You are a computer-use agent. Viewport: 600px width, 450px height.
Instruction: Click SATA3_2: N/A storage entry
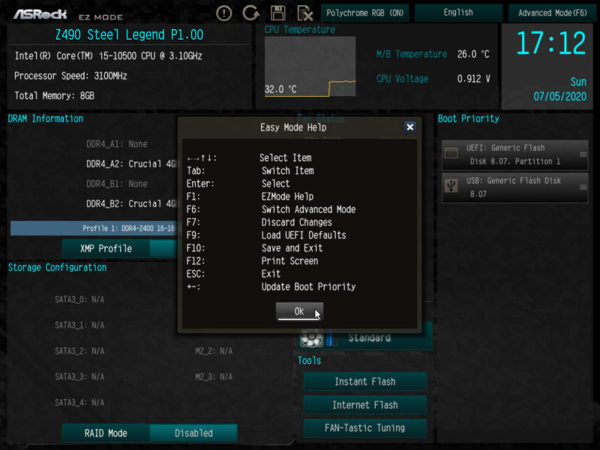pos(80,351)
